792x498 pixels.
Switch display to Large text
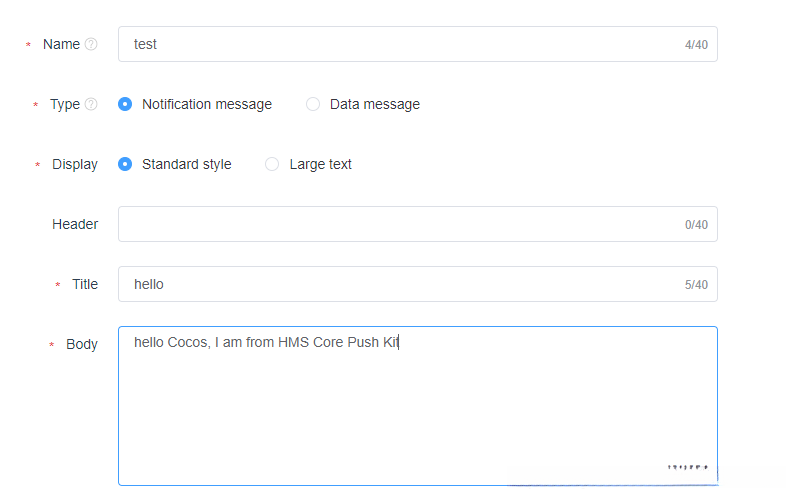click(272, 164)
